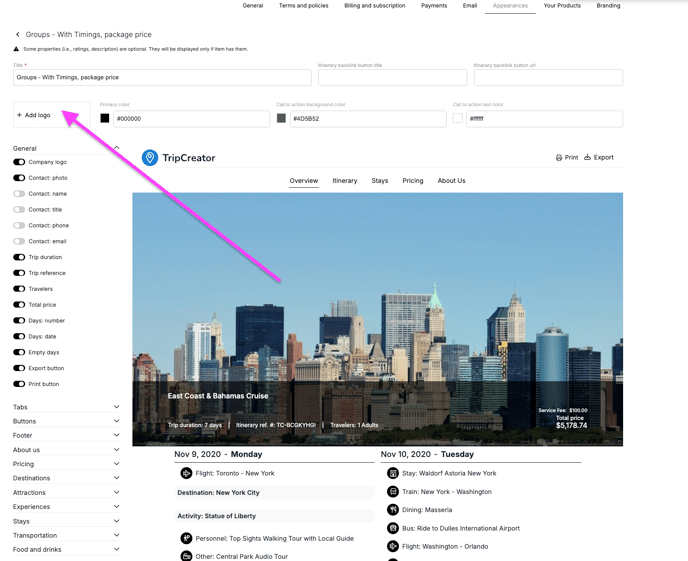
Task: Click the Add logo button
Action: coord(34,115)
